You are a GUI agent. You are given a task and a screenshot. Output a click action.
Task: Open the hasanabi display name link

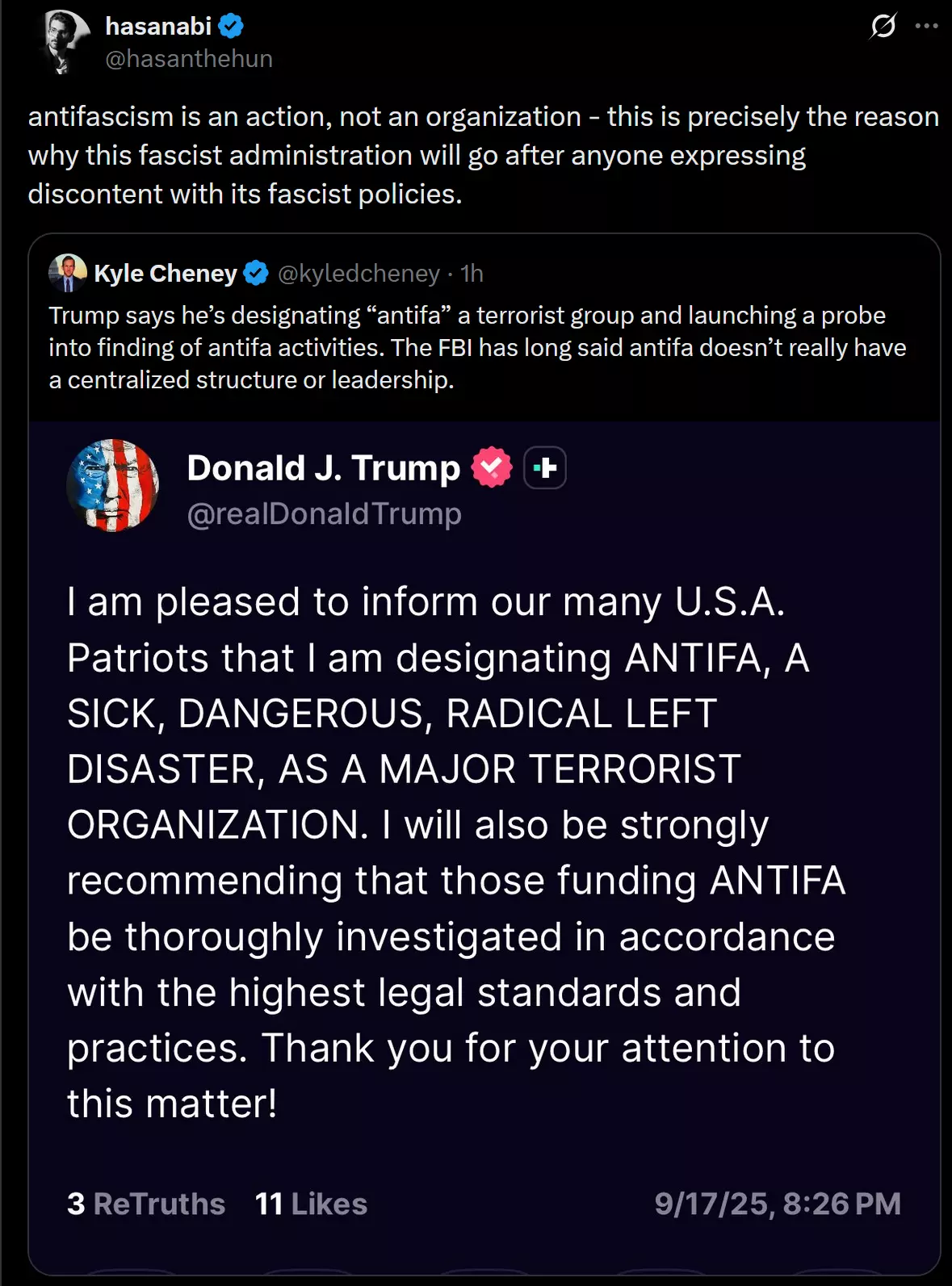(158, 26)
